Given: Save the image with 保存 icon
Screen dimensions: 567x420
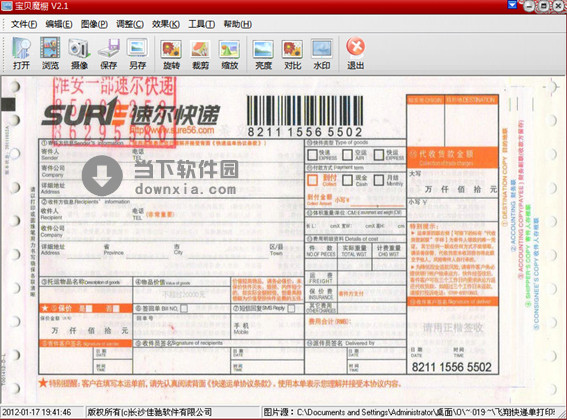Looking at the screenshot, I should tap(108, 53).
